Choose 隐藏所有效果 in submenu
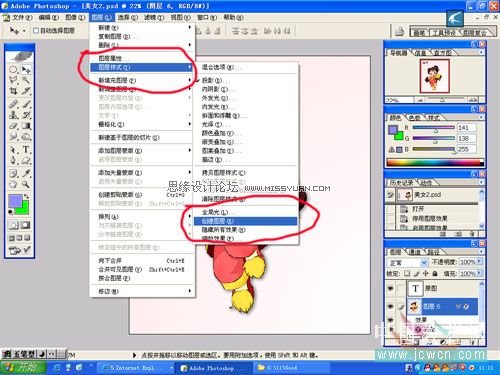Screen dimensions: 500x375 (245, 230)
